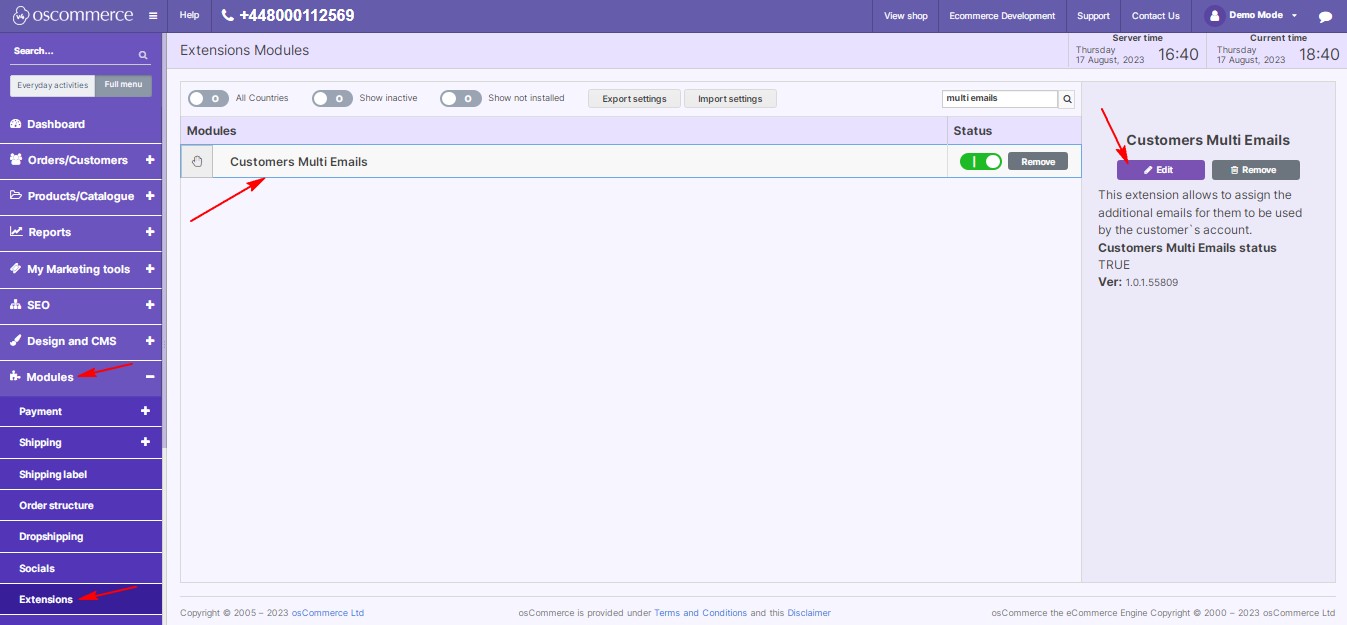Expand SEO menu plus
This screenshot has width=1347, height=625.
point(150,305)
